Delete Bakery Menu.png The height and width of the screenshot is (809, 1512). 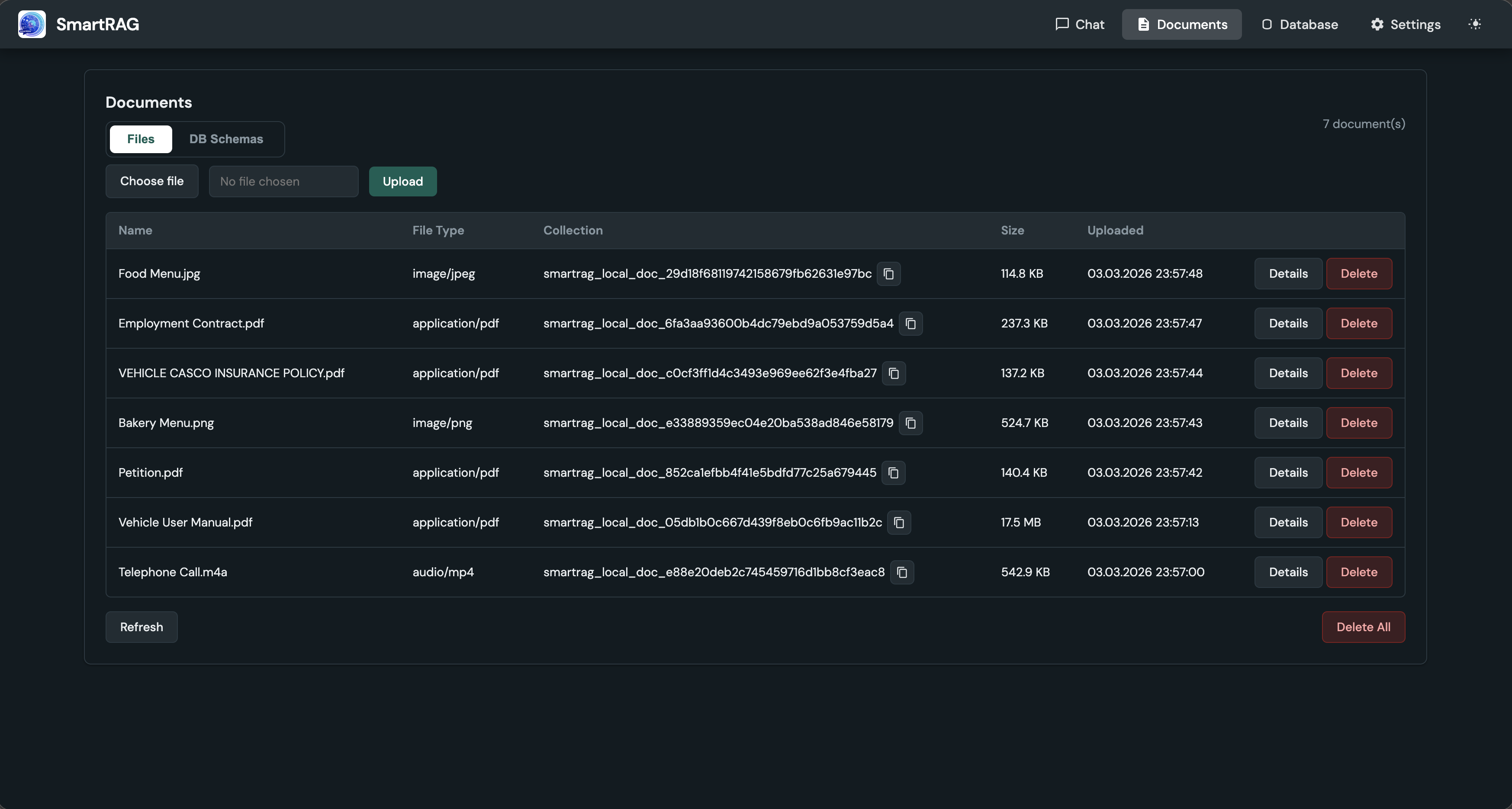tap(1359, 423)
